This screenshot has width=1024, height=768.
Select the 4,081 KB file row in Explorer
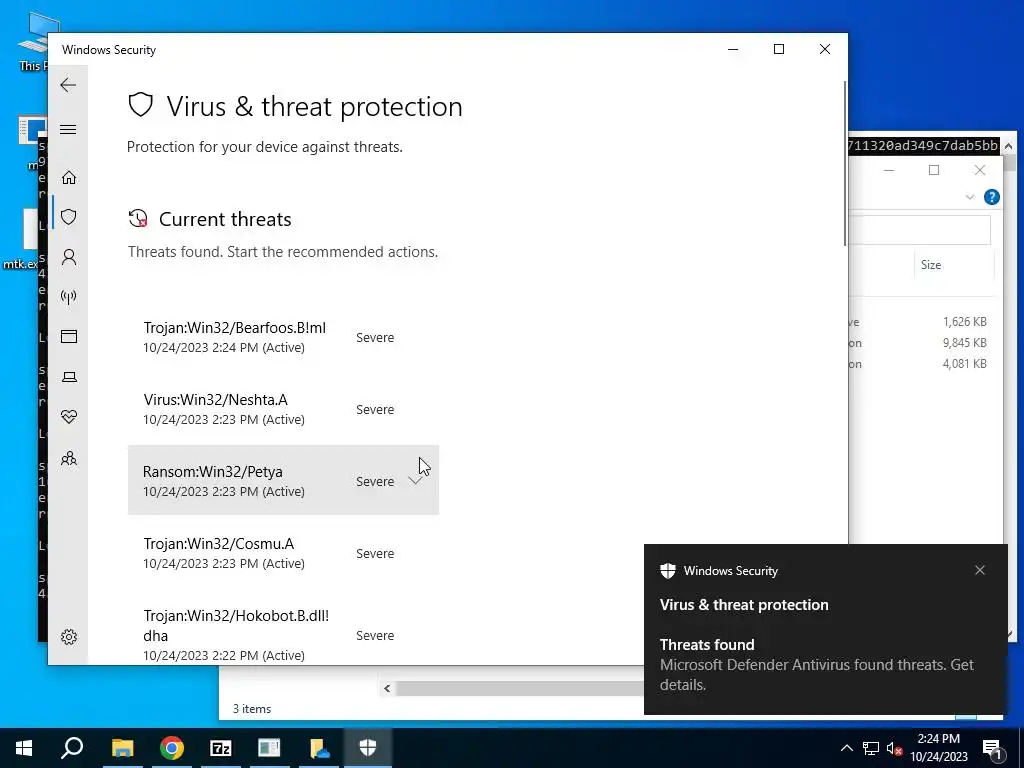pyautogui.click(x=921, y=363)
